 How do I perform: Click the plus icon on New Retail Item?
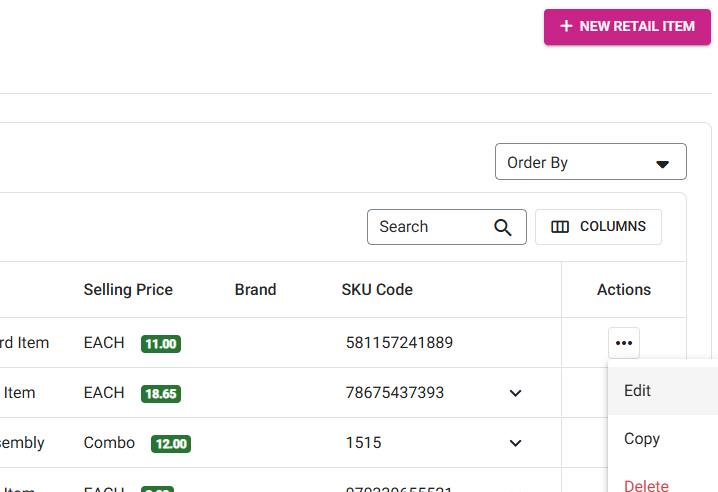click(x=567, y=27)
